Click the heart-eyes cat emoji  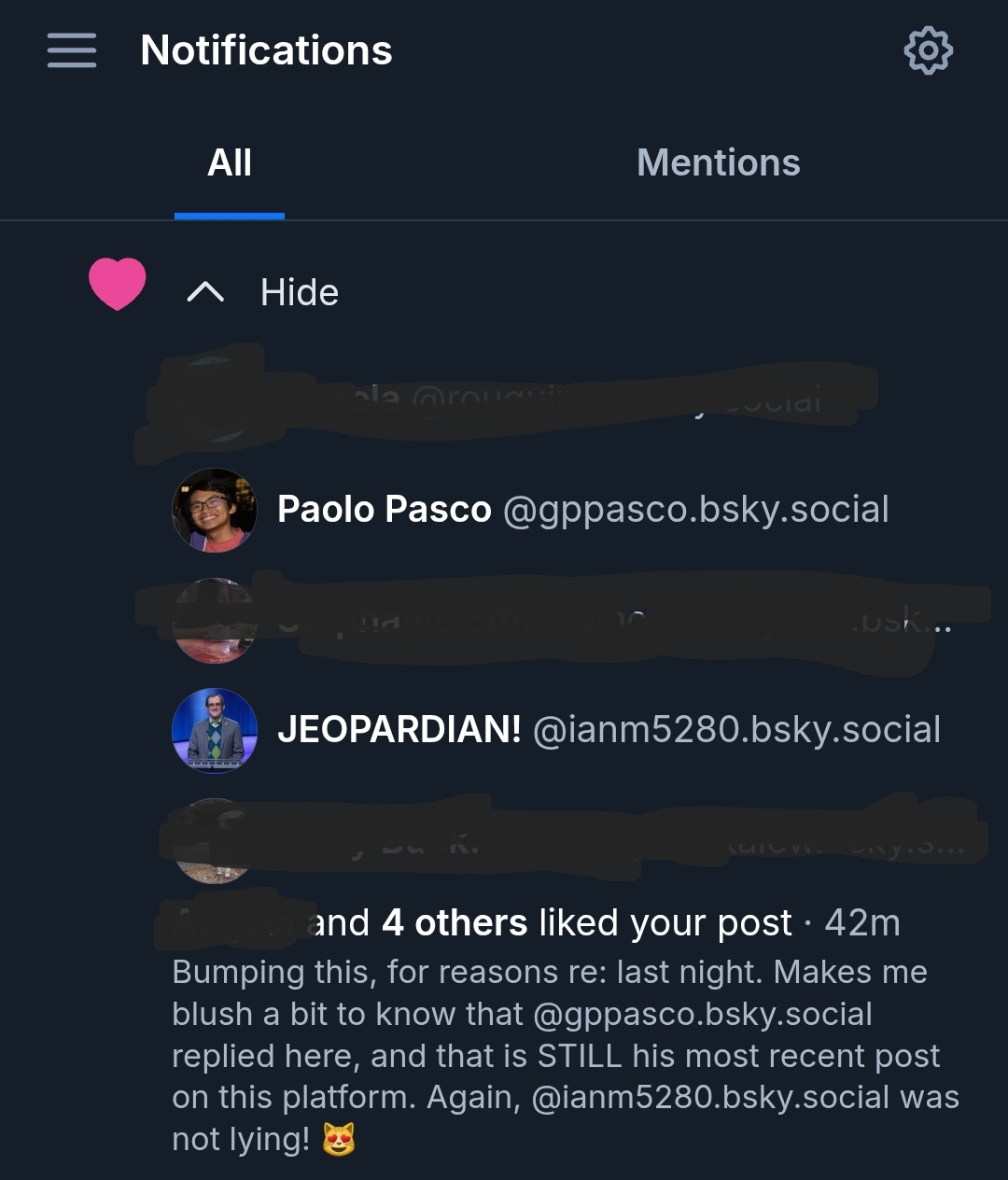pyautogui.click(x=339, y=1139)
